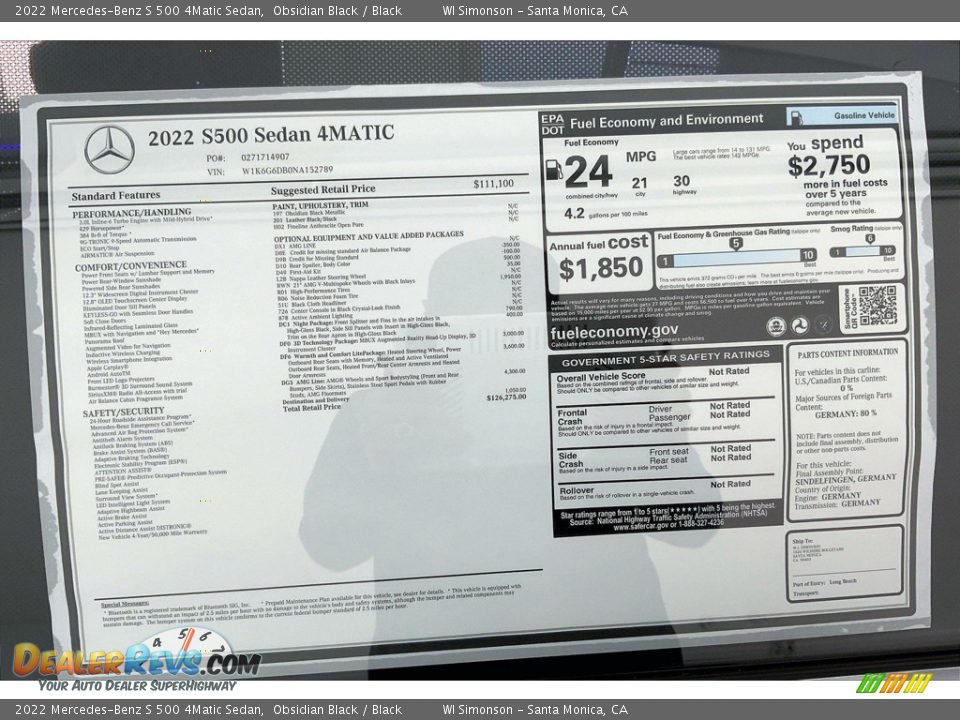Click the Mercedes-Benz star logo
This screenshot has height=720, width=960.
110,150
